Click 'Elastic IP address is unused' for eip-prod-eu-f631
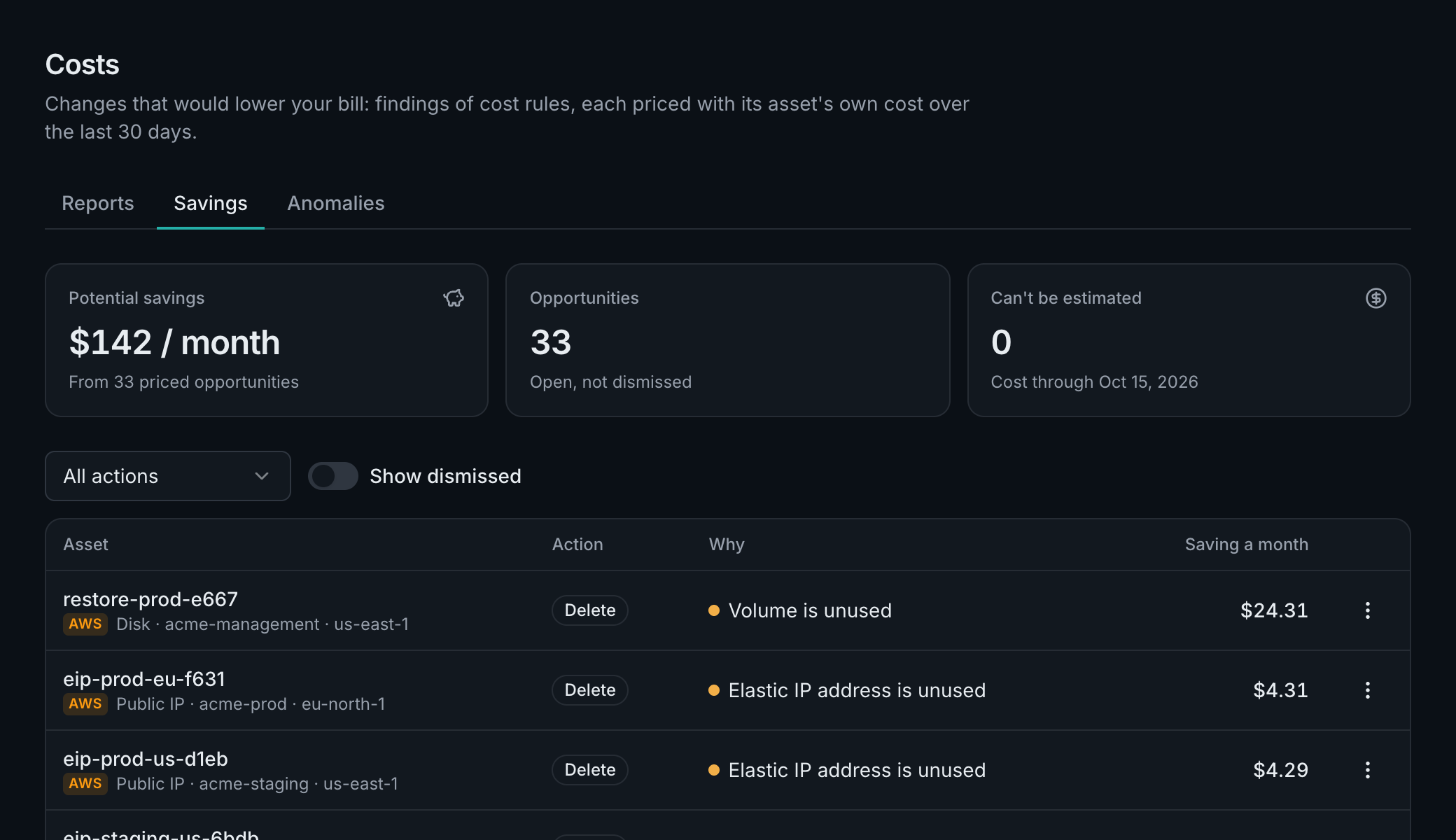 click(x=857, y=690)
